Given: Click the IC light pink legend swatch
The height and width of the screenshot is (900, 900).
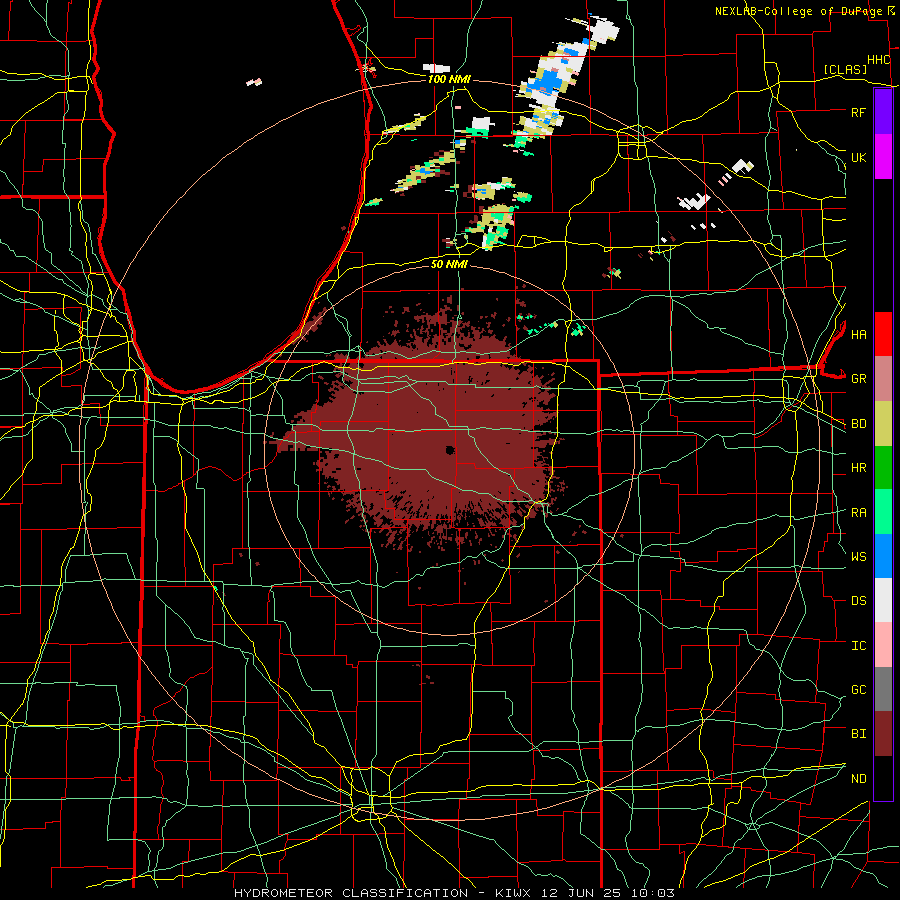Looking at the screenshot, I should pyautogui.click(x=883, y=645).
